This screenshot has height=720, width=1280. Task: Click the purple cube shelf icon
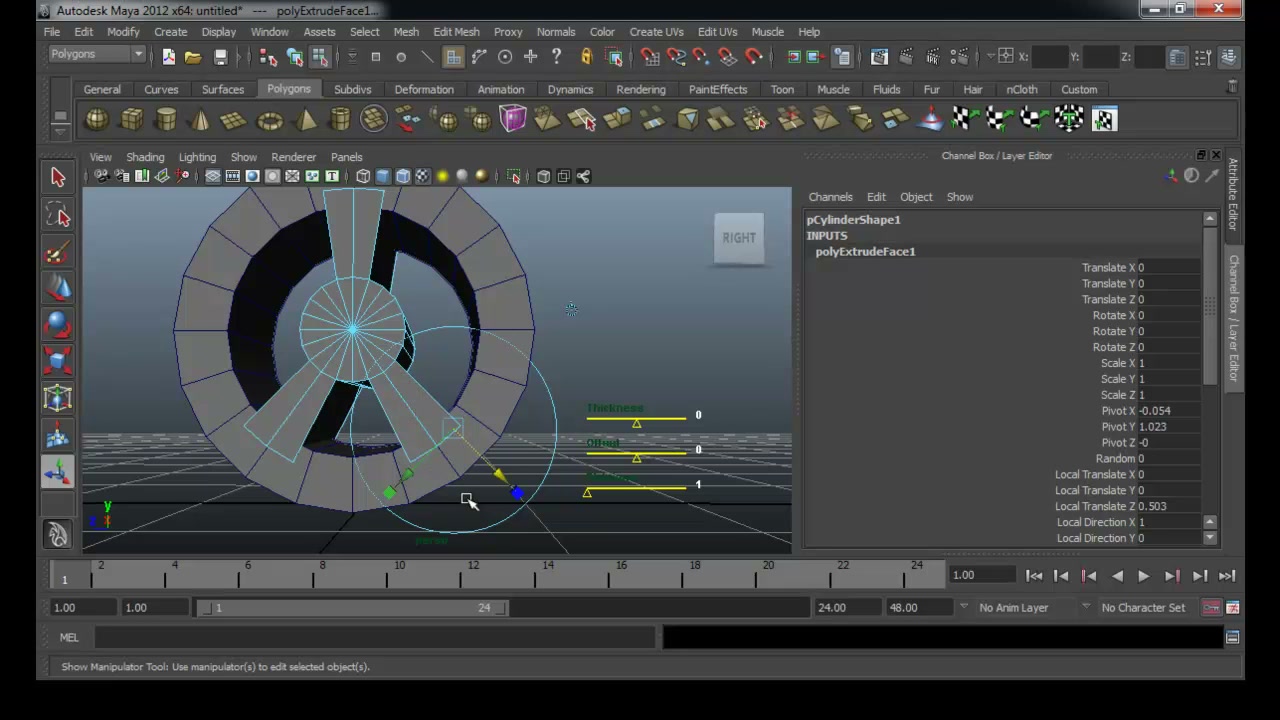(513, 120)
